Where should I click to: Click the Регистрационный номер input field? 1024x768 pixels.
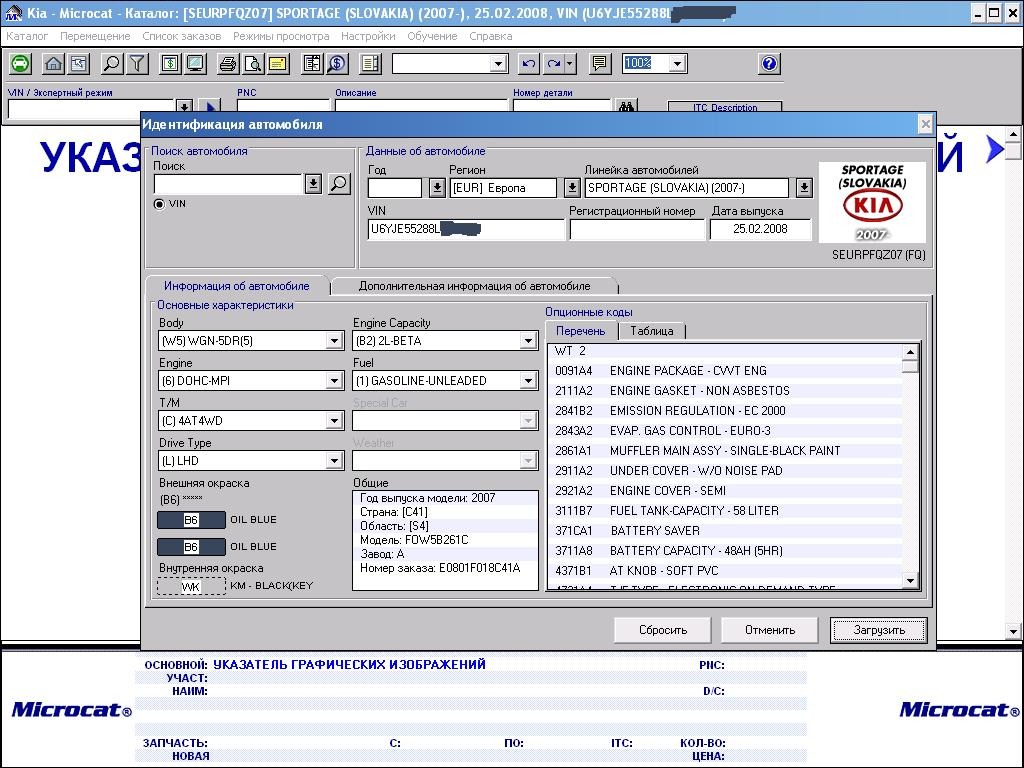tap(637, 229)
